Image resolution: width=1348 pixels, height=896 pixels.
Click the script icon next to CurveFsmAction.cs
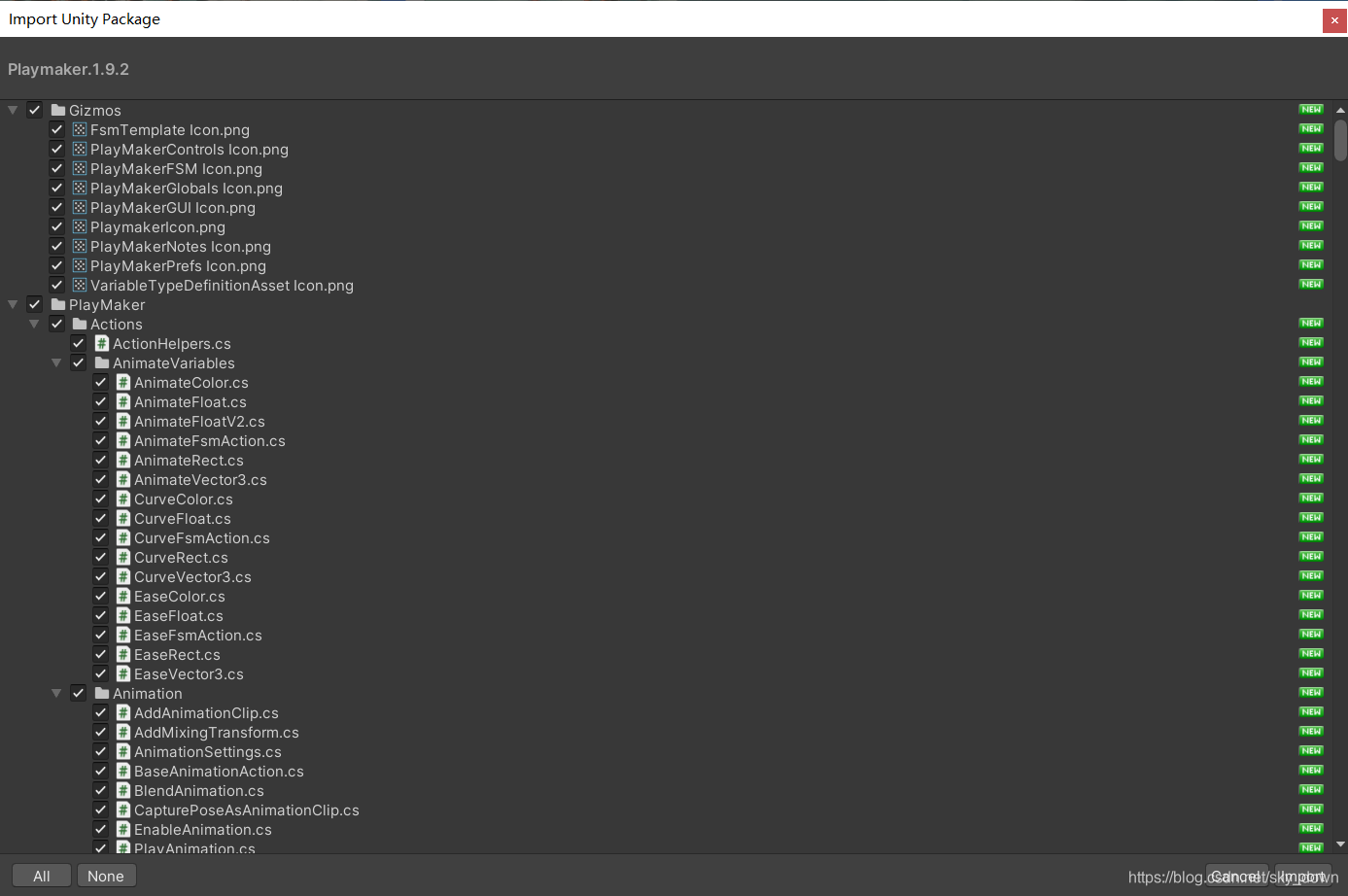[123, 537]
